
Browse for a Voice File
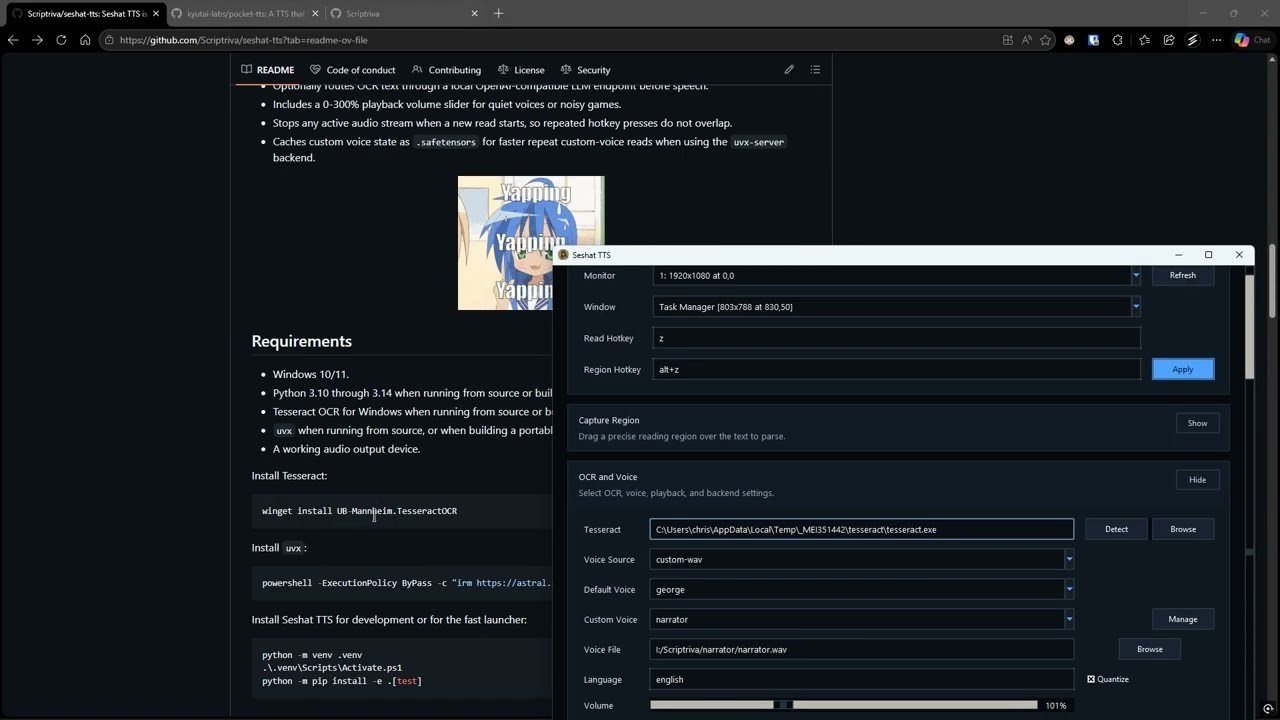pyautogui.click(x=1149, y=649)
